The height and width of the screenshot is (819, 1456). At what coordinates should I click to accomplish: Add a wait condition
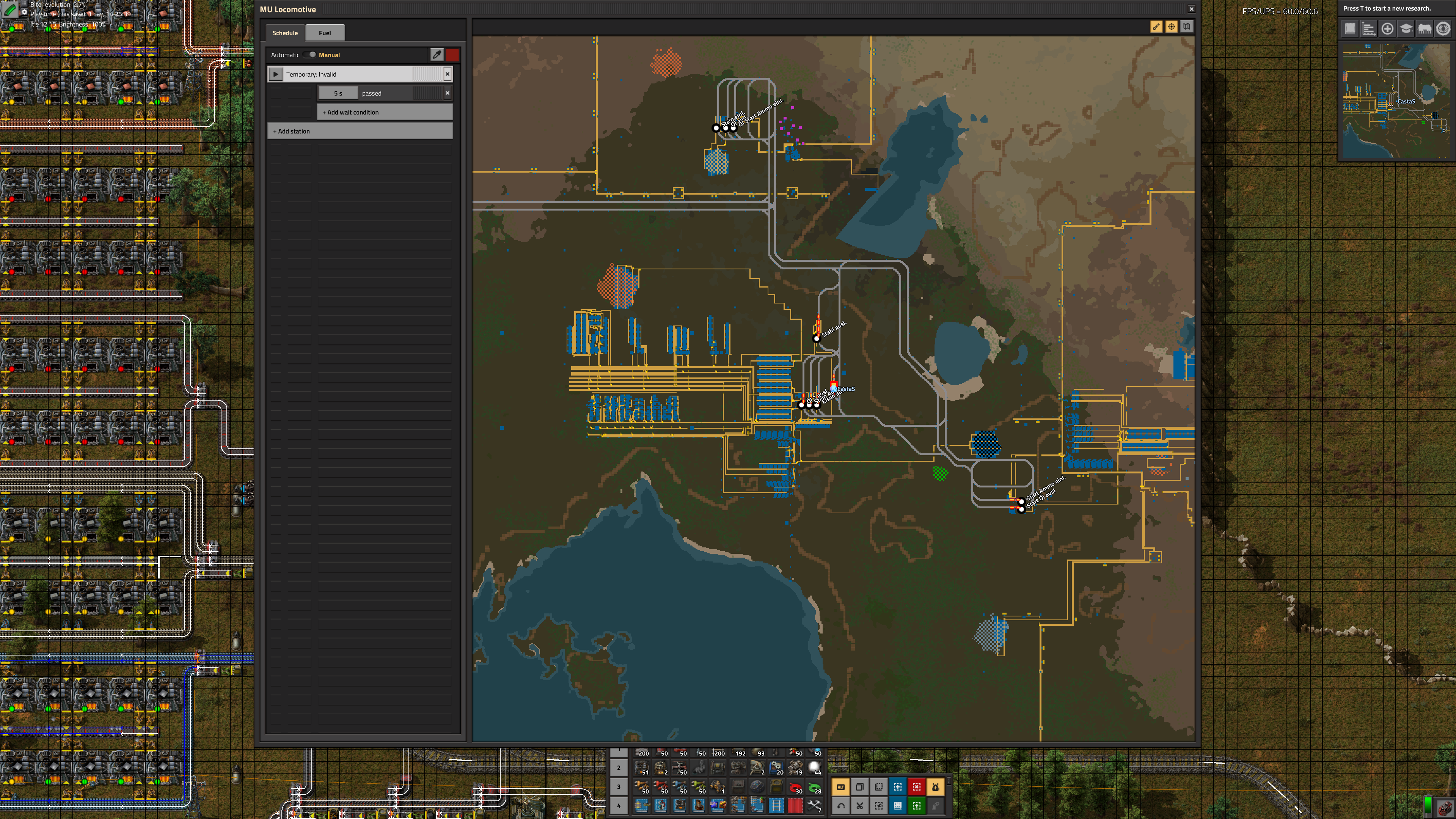(x=385, y=112)
